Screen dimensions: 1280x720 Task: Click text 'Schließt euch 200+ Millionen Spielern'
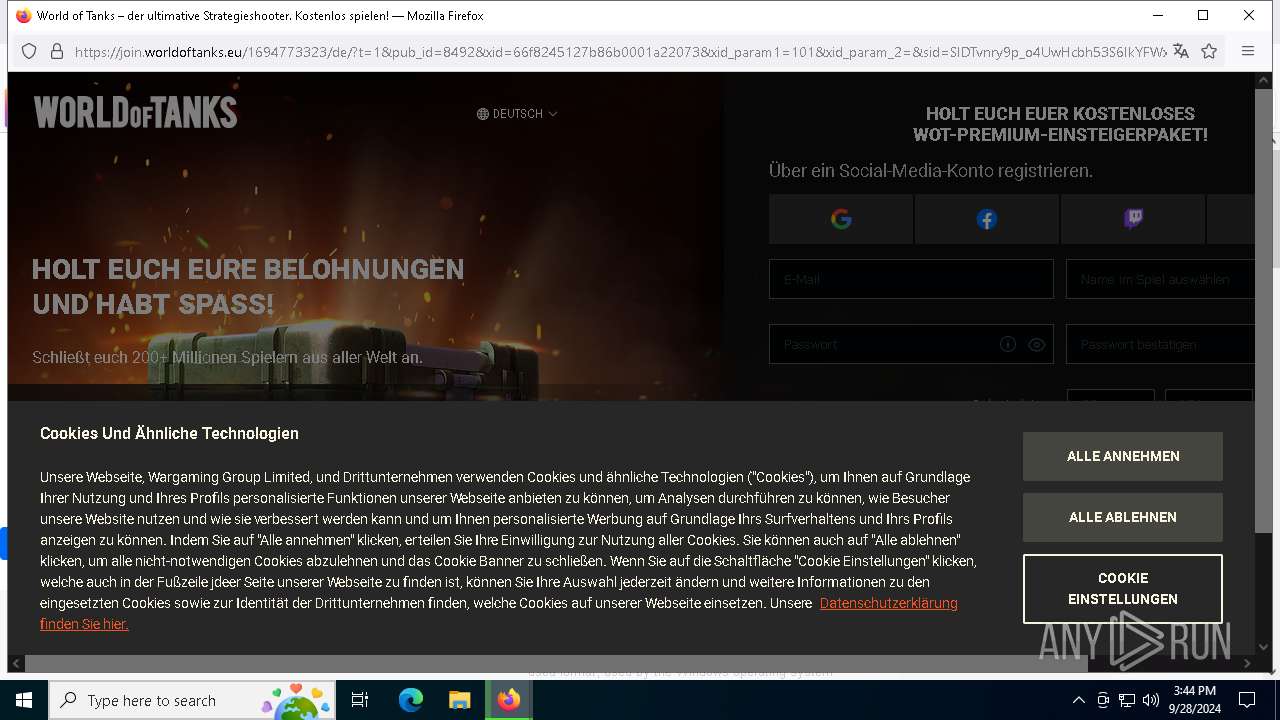[166, 357]
